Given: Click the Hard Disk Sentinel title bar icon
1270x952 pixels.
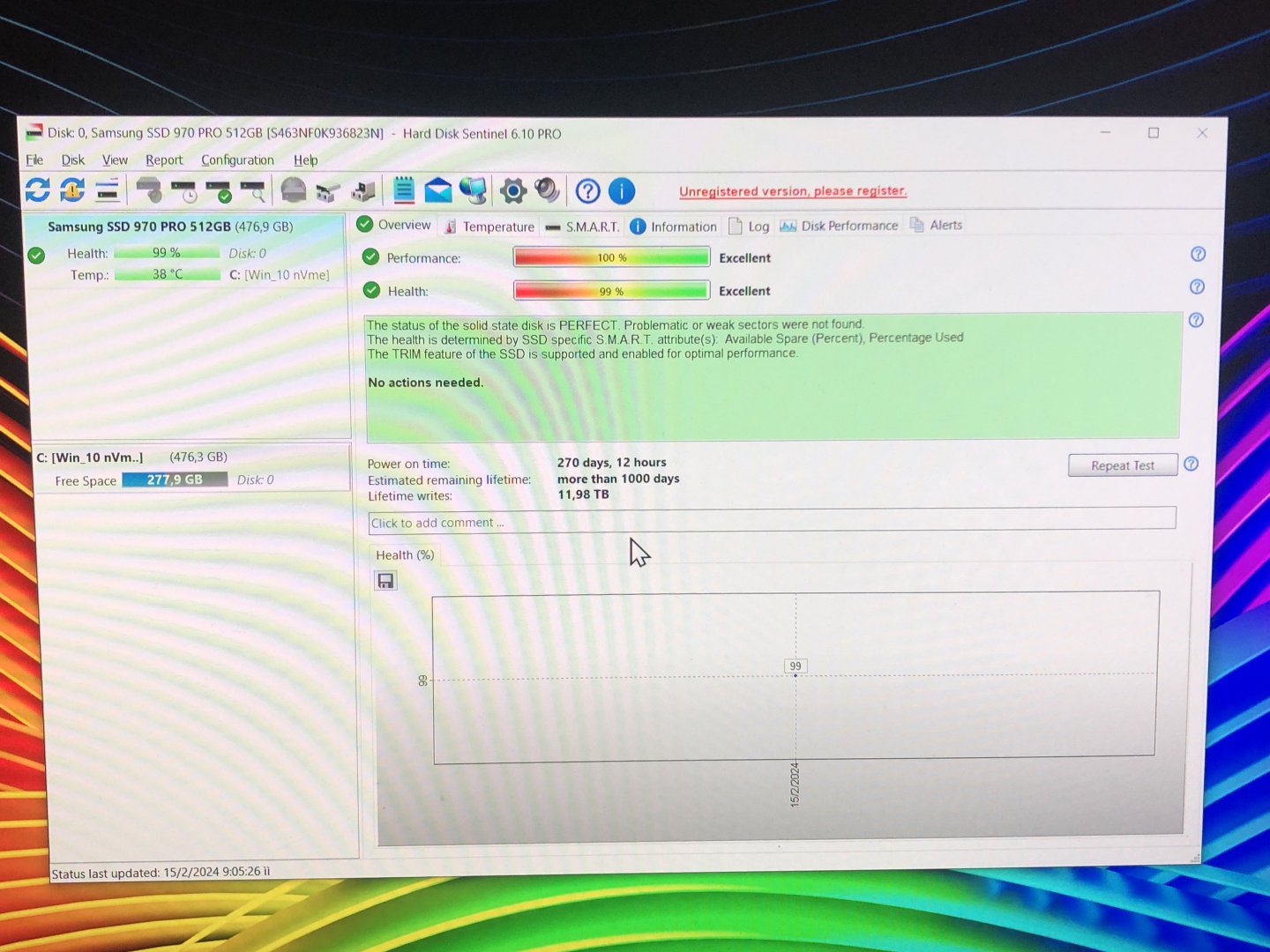Looking at the screenshot, I should (34, 132).
